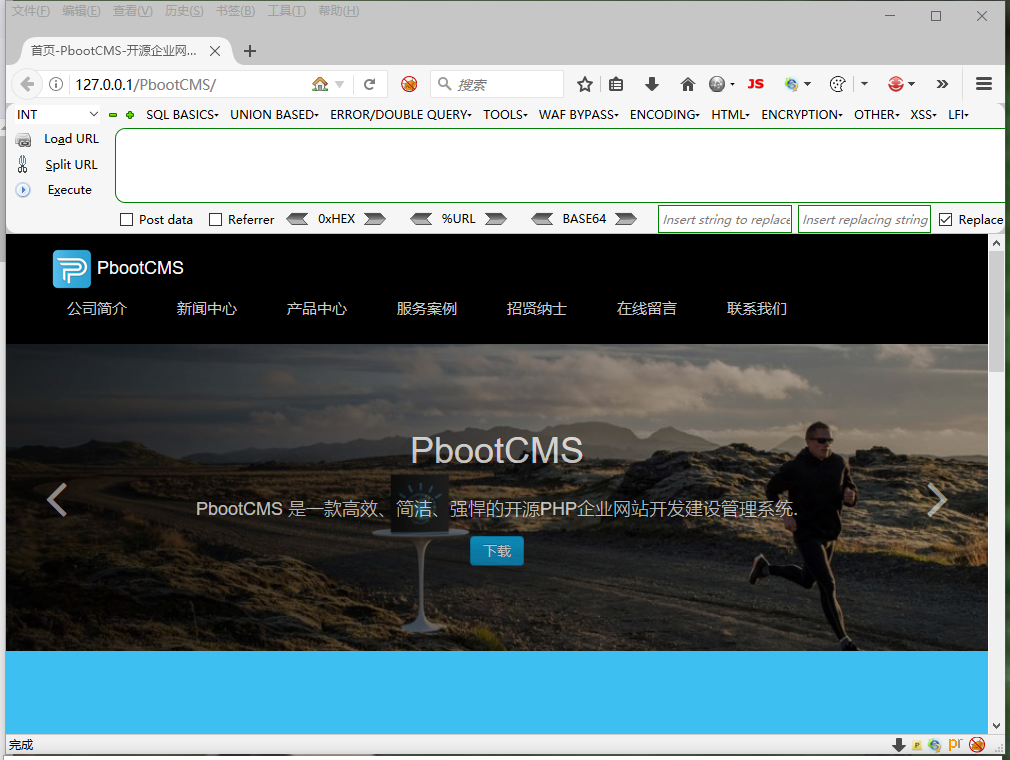This screenshot has height=760, width=1010.
Task: Expand the TOOLS dropdown
Action: pos(506,115)
